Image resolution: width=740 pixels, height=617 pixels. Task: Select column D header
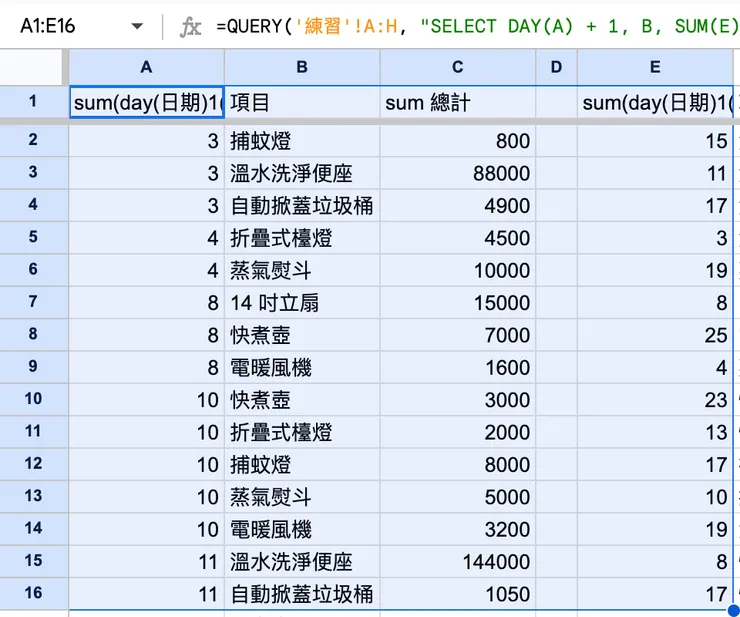(556, 67)
